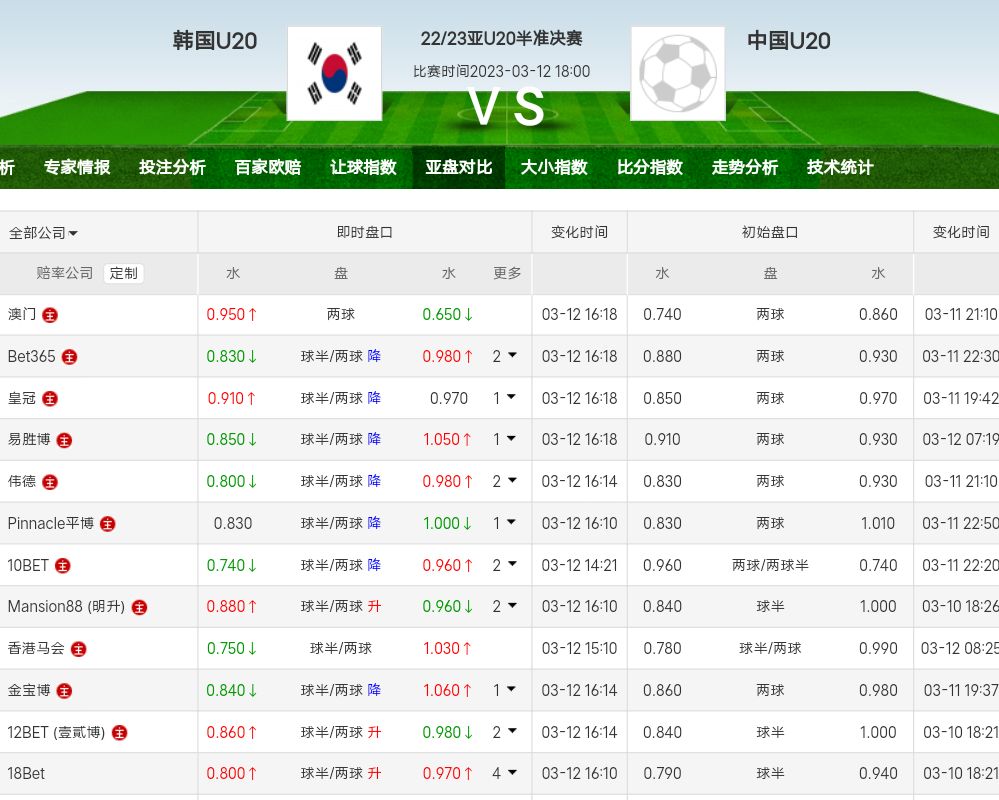Expand more odds for the 金宝博 row
Image resolution: width=999 pixels, height=800 pixels.
click(x=505, y=690)
